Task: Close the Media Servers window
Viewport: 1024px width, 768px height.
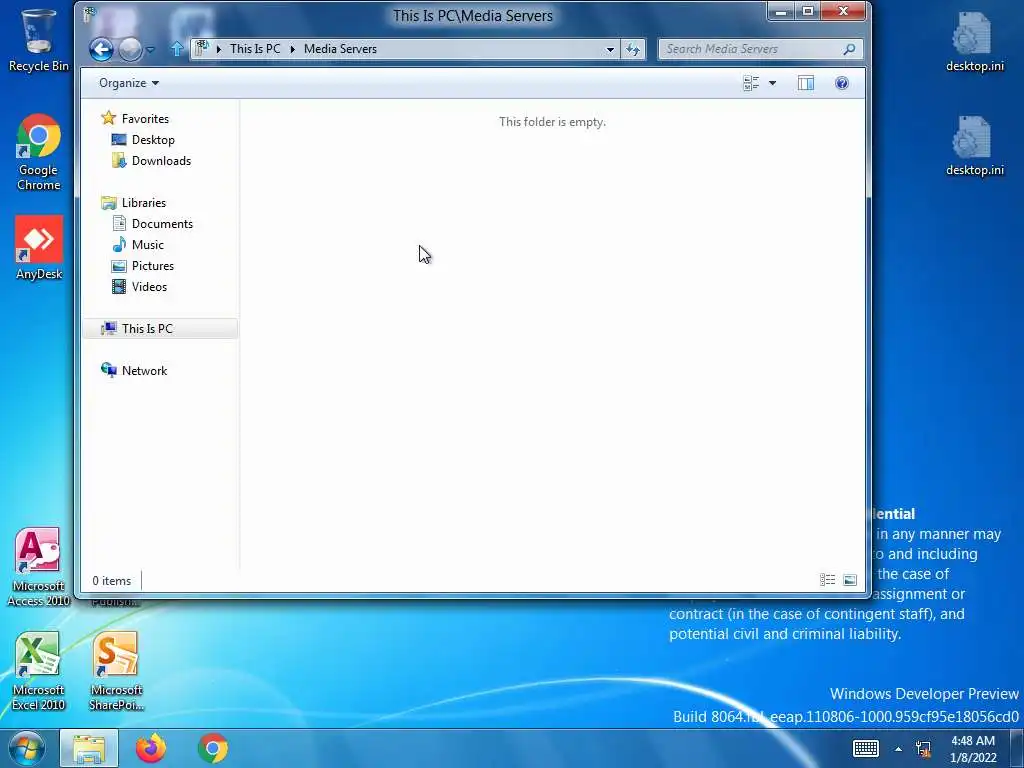Action: pos(843,11)
